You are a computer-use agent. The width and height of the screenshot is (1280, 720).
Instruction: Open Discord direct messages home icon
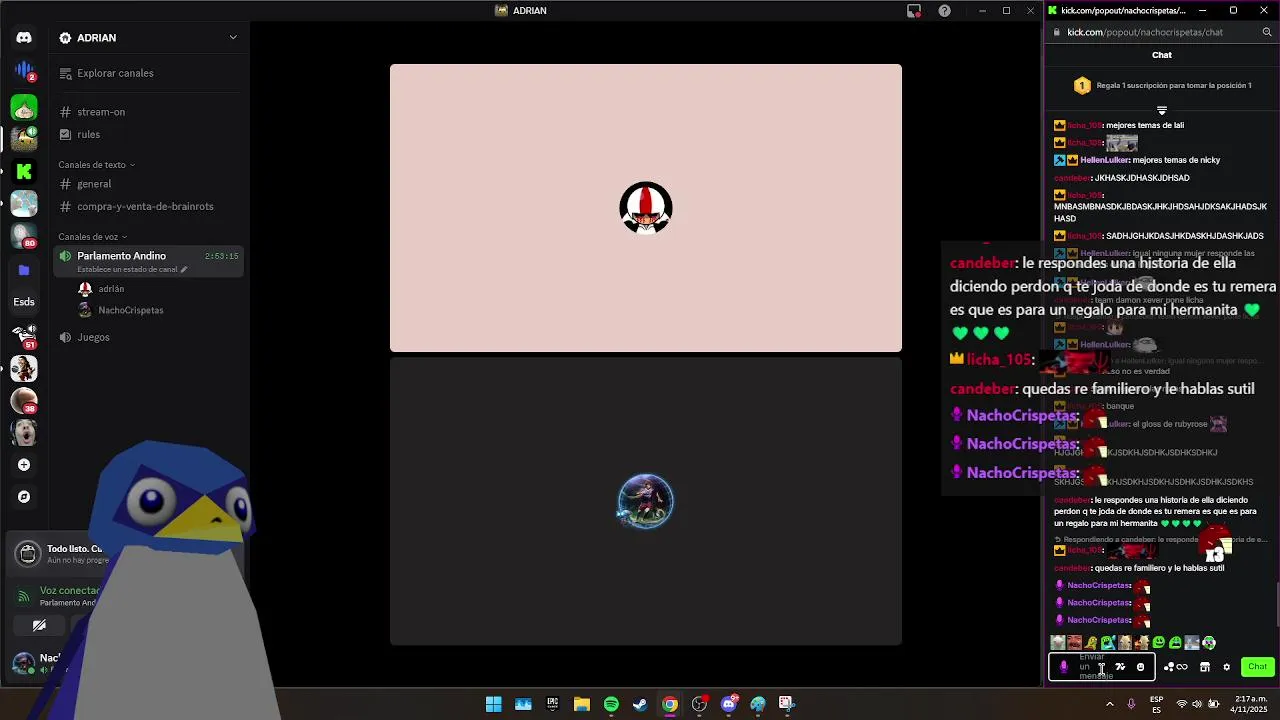coord(24,37)
